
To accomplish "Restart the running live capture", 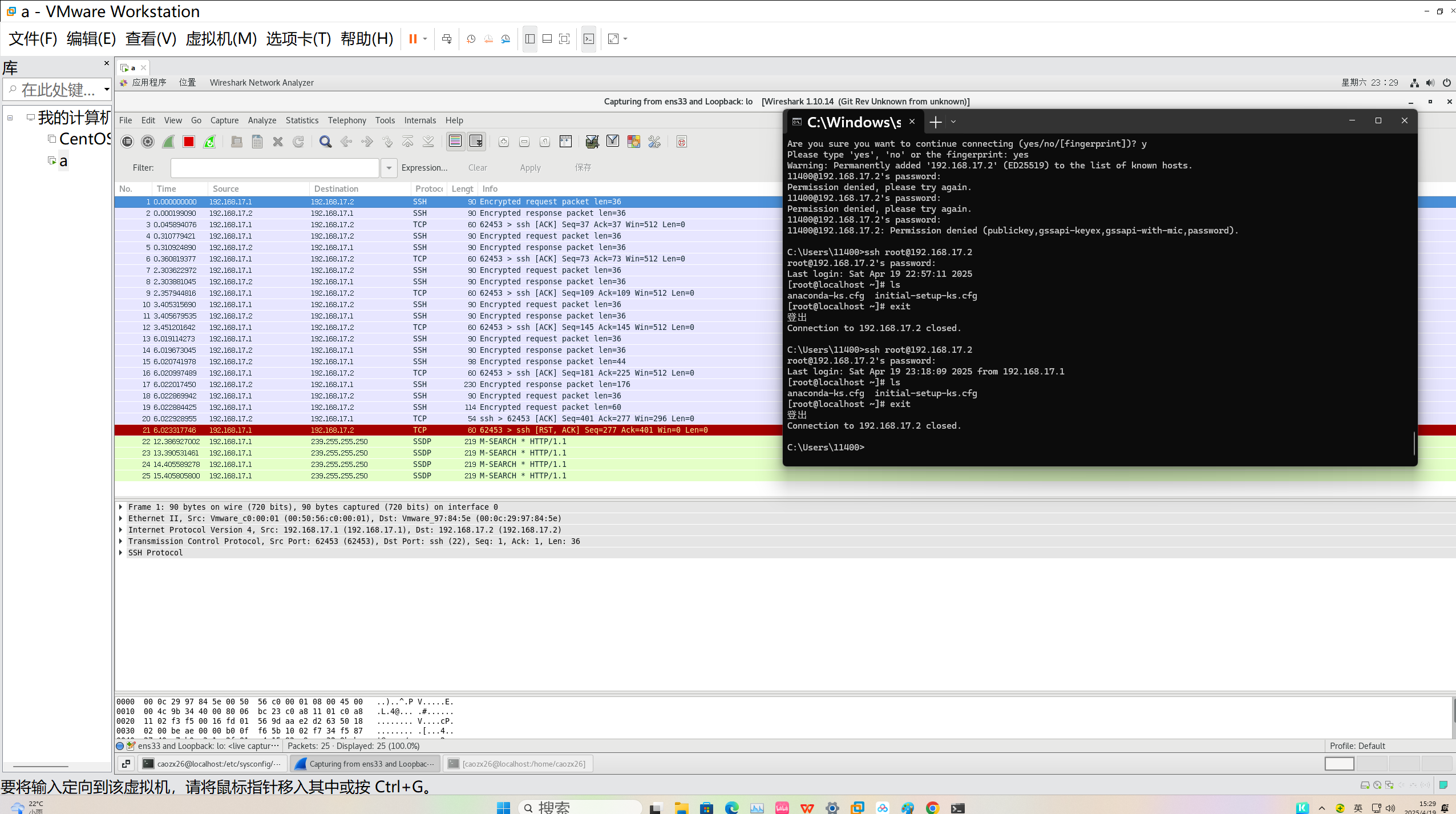I will tap(209, 142).
